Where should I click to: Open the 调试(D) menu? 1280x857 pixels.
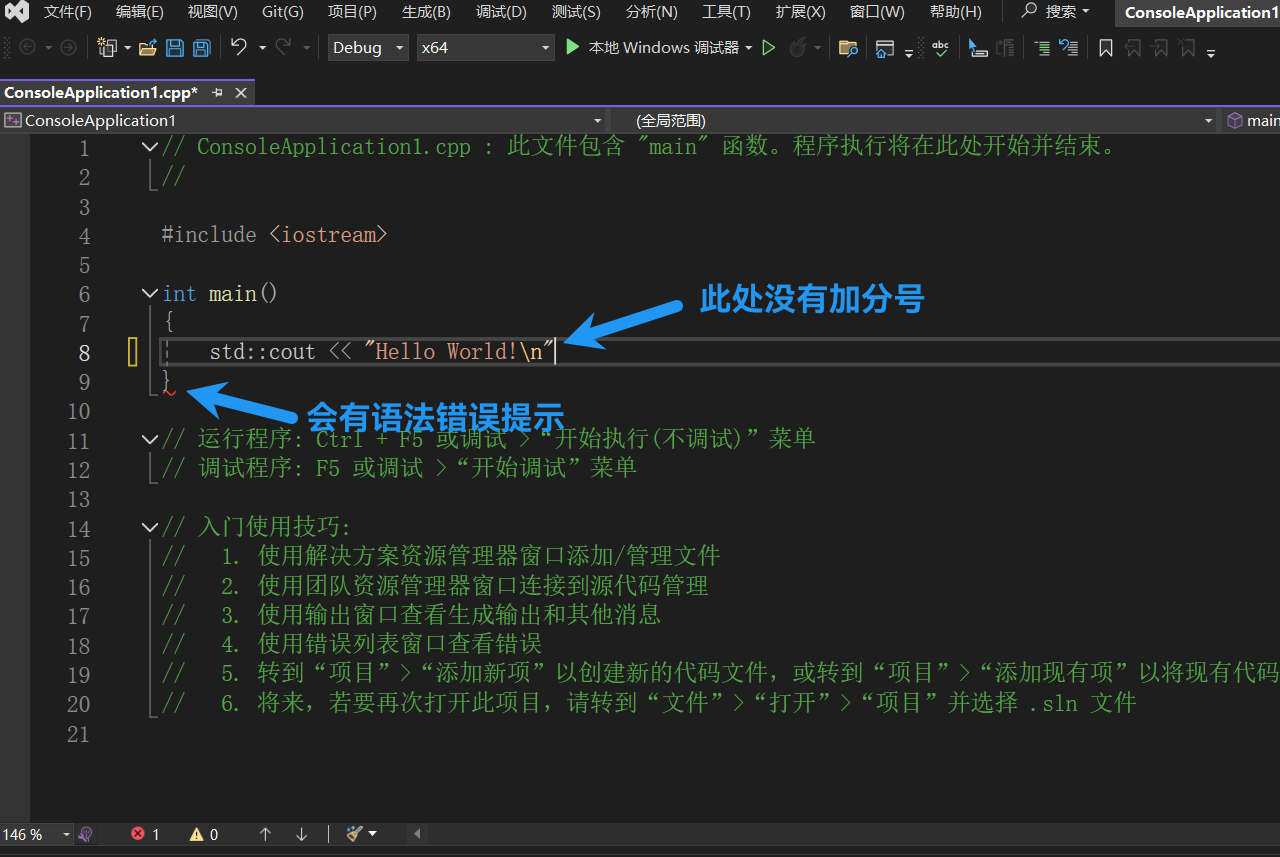pos(501,12)
